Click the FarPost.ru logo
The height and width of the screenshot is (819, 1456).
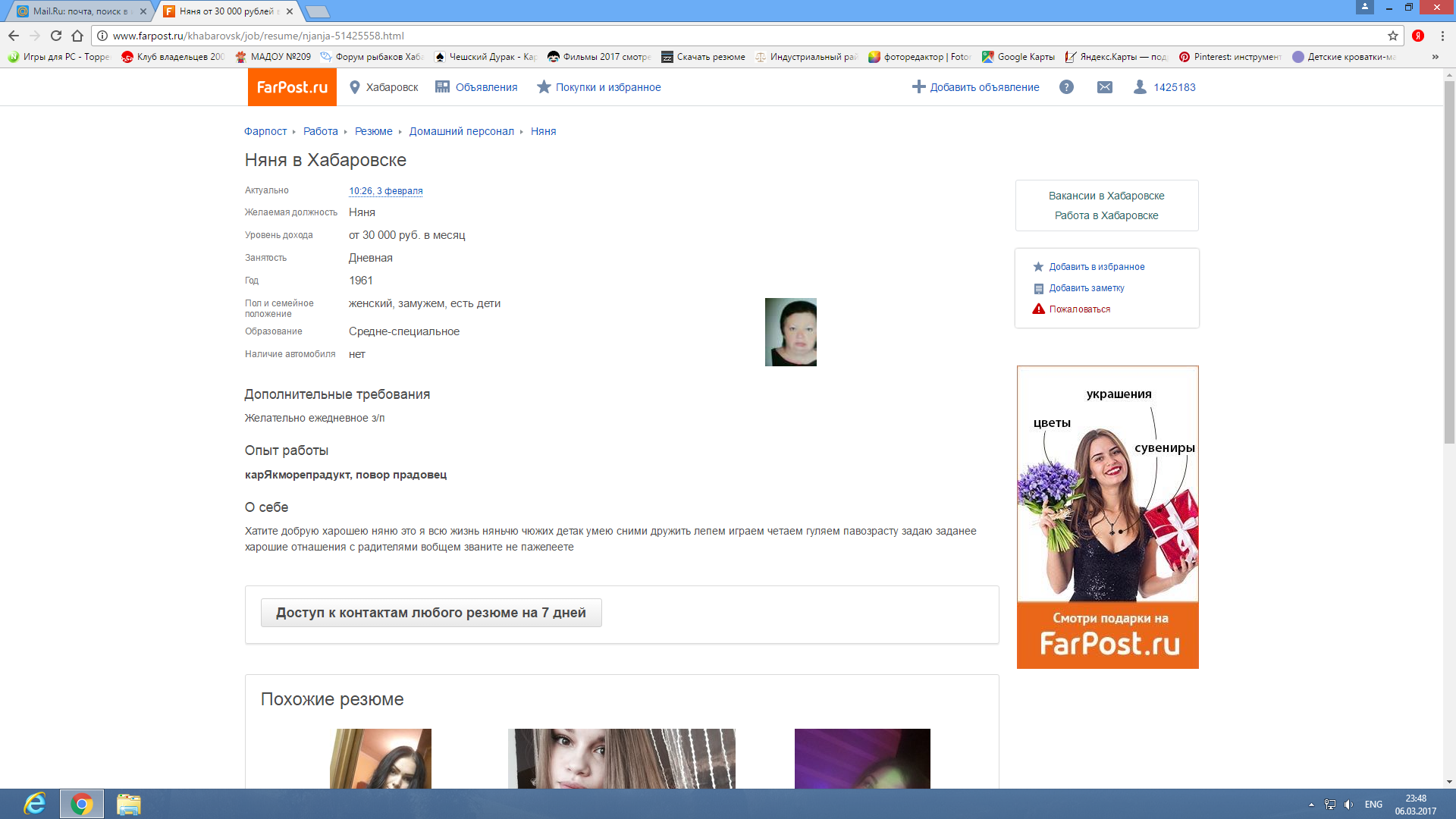[292, 87]
